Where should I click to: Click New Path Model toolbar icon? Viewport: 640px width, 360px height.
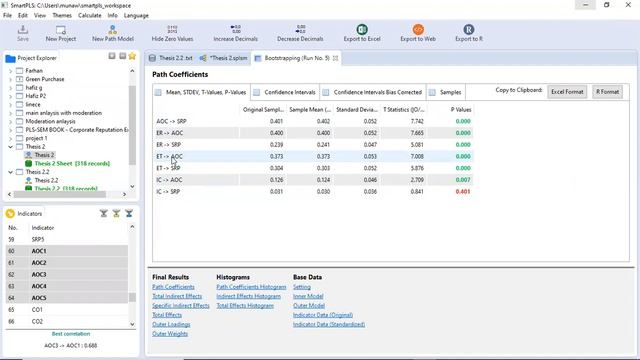(113, 33)
